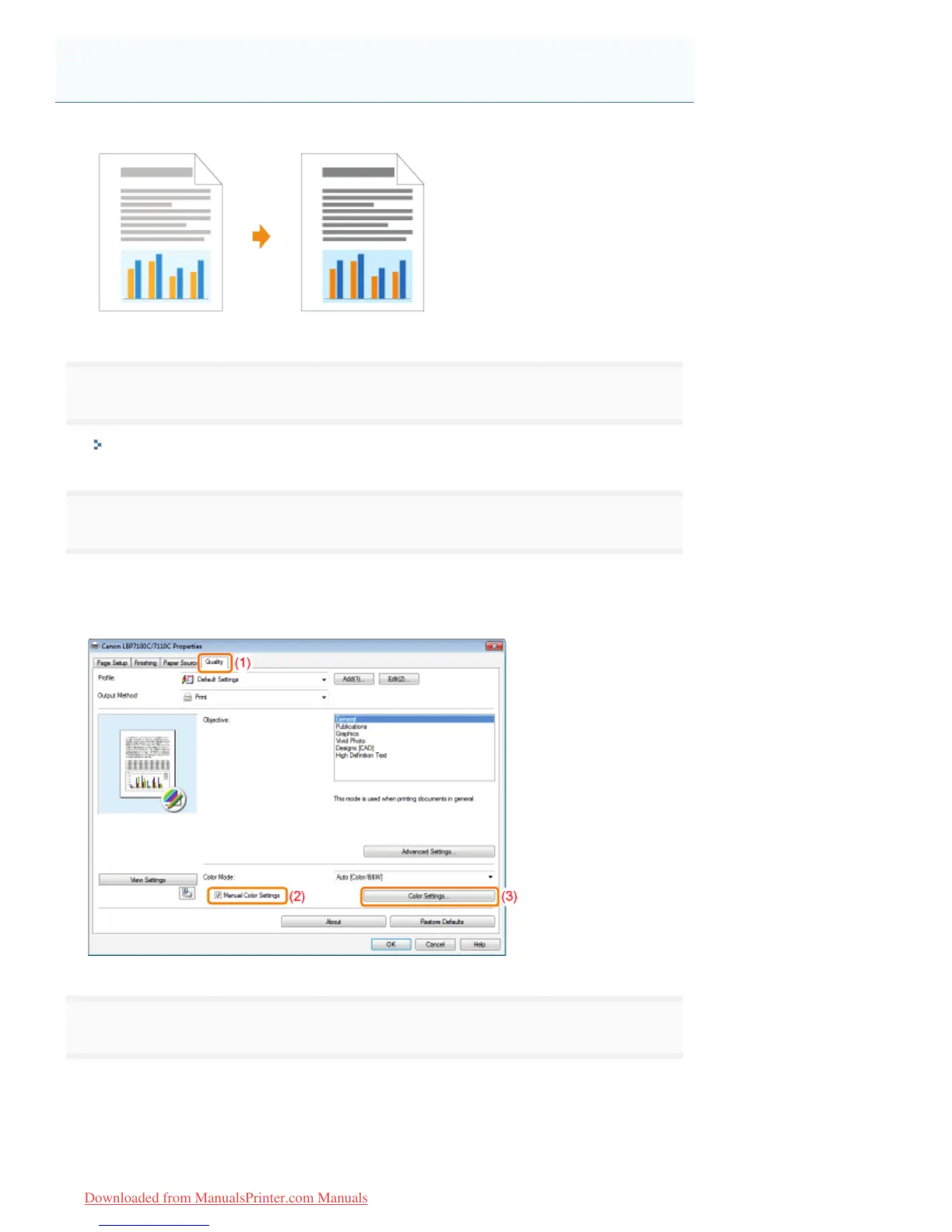Image resolution: width=952 pixels, height=1232 pixels.
Task: Click the print preview page thumbnail
Action: tap(147, 763)
